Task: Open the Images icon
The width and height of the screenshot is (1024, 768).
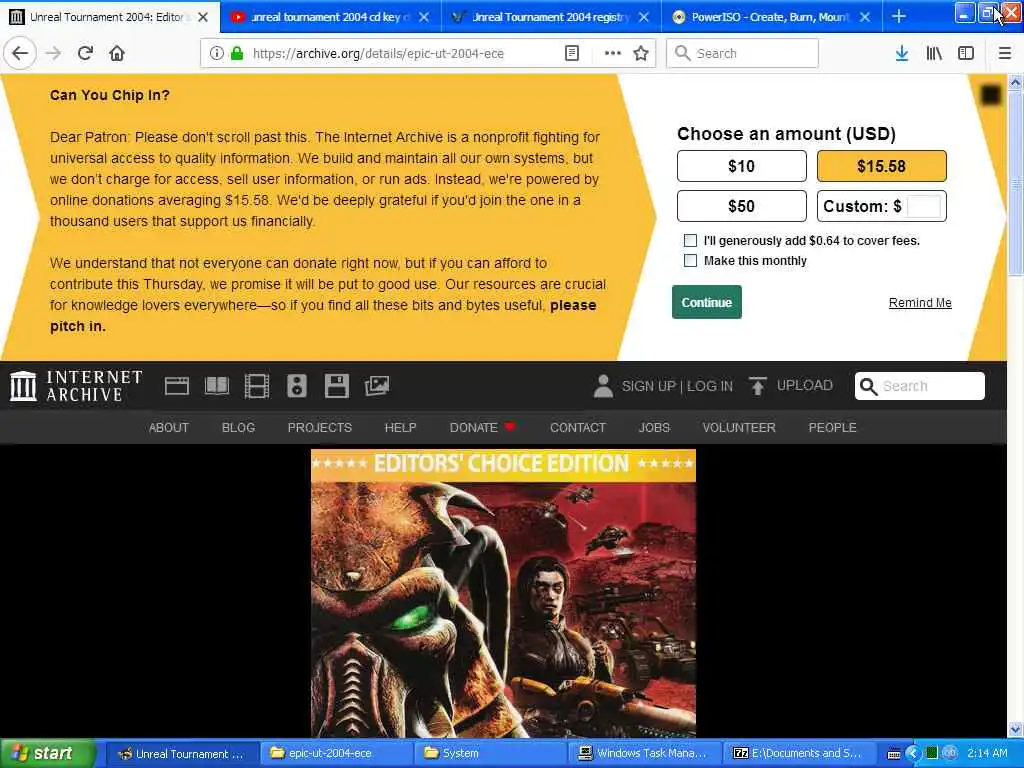Action: click(x=377, y=386)
